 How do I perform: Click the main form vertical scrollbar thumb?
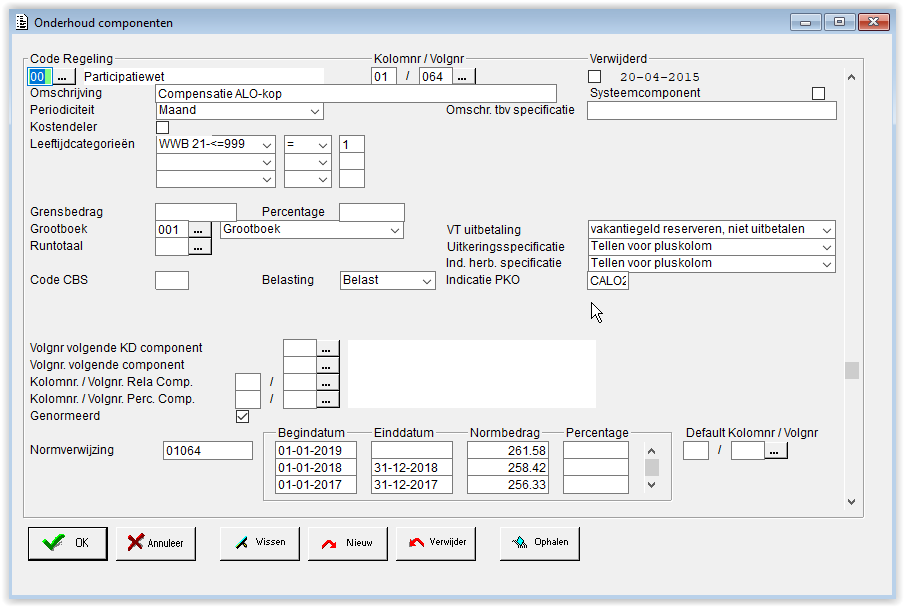(852, 370)
